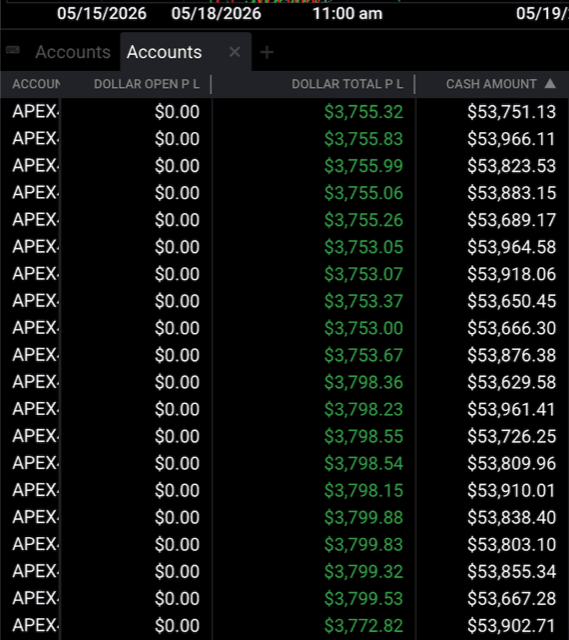
Task: Select total P L value $3,755.32
Action: (363, 112)
